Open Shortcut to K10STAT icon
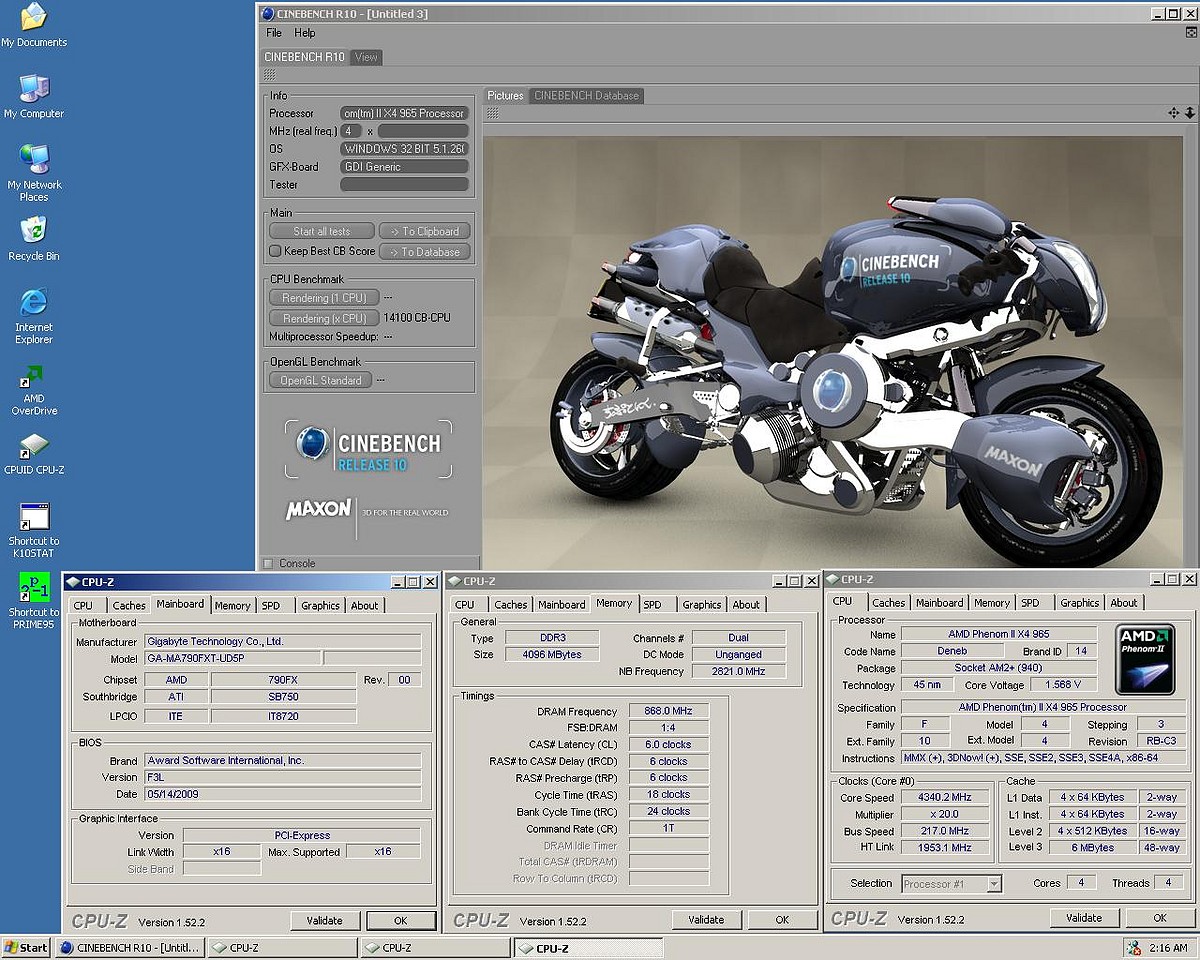Viewport: 1200px width, 960px height. 34,518
